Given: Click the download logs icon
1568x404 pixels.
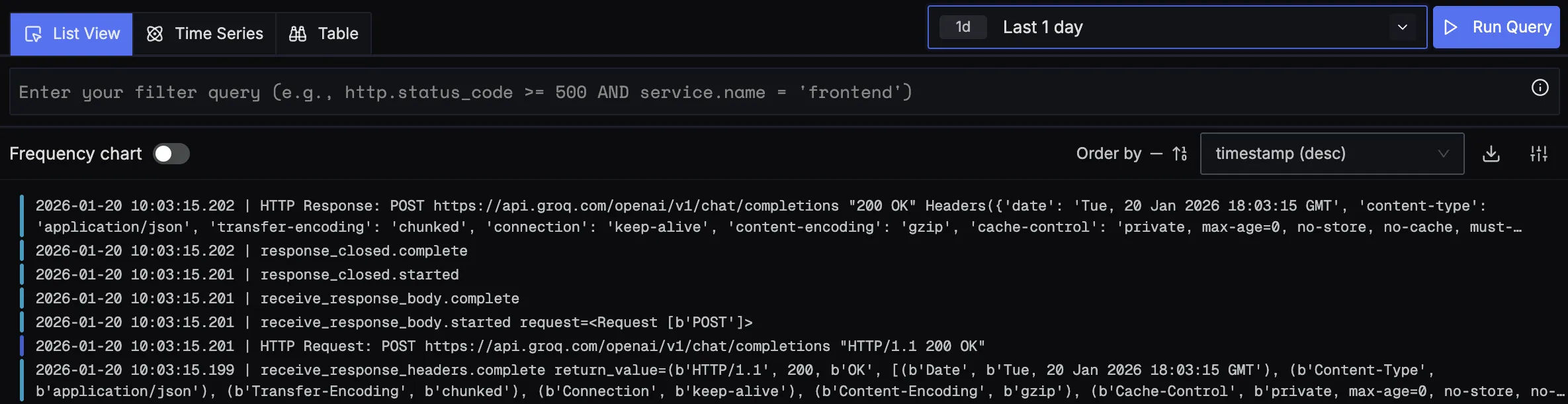Looking at the screenshot, I should pos(1491,154).
